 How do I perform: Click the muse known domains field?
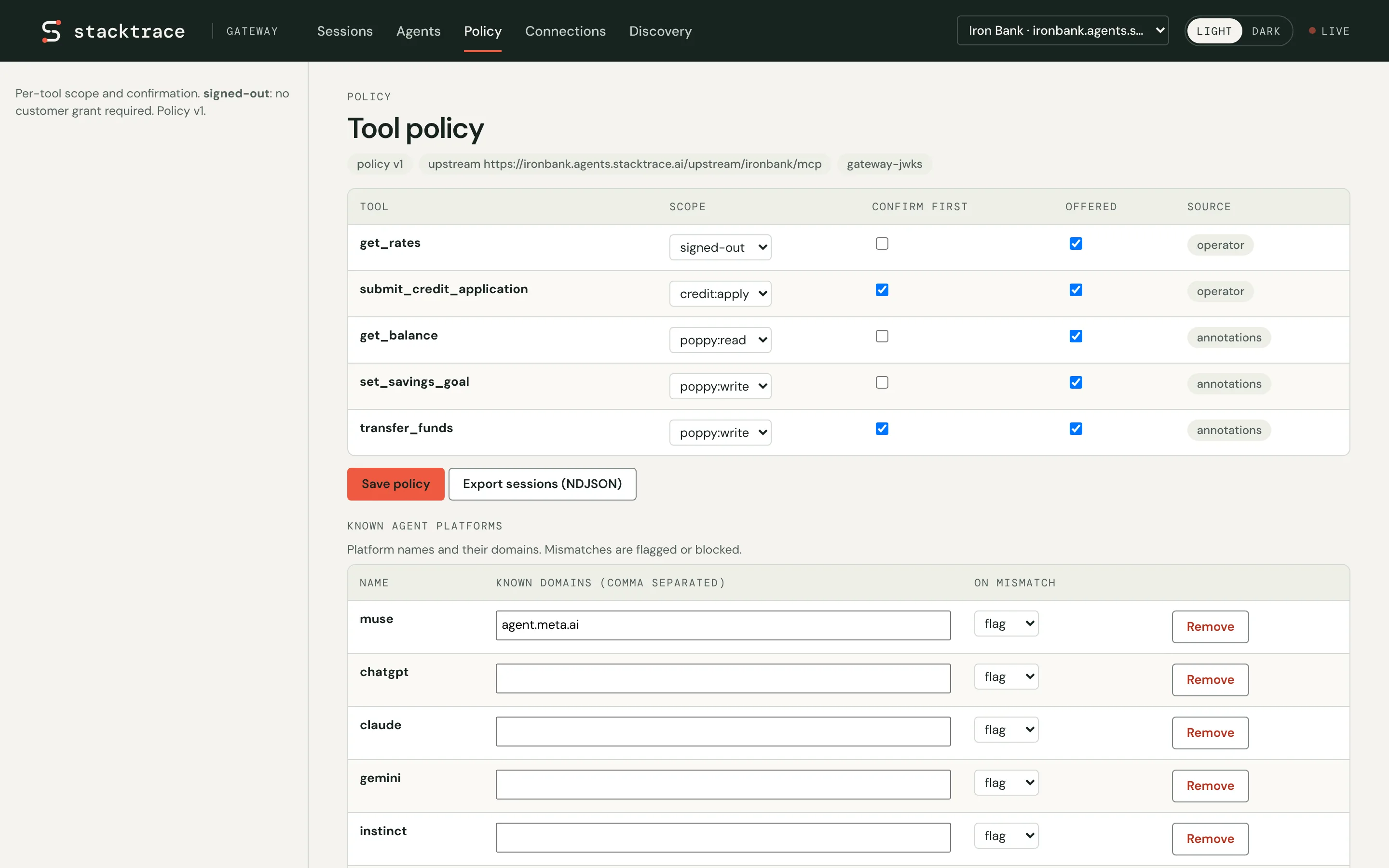pyautogui.click(x=722, y=625)
